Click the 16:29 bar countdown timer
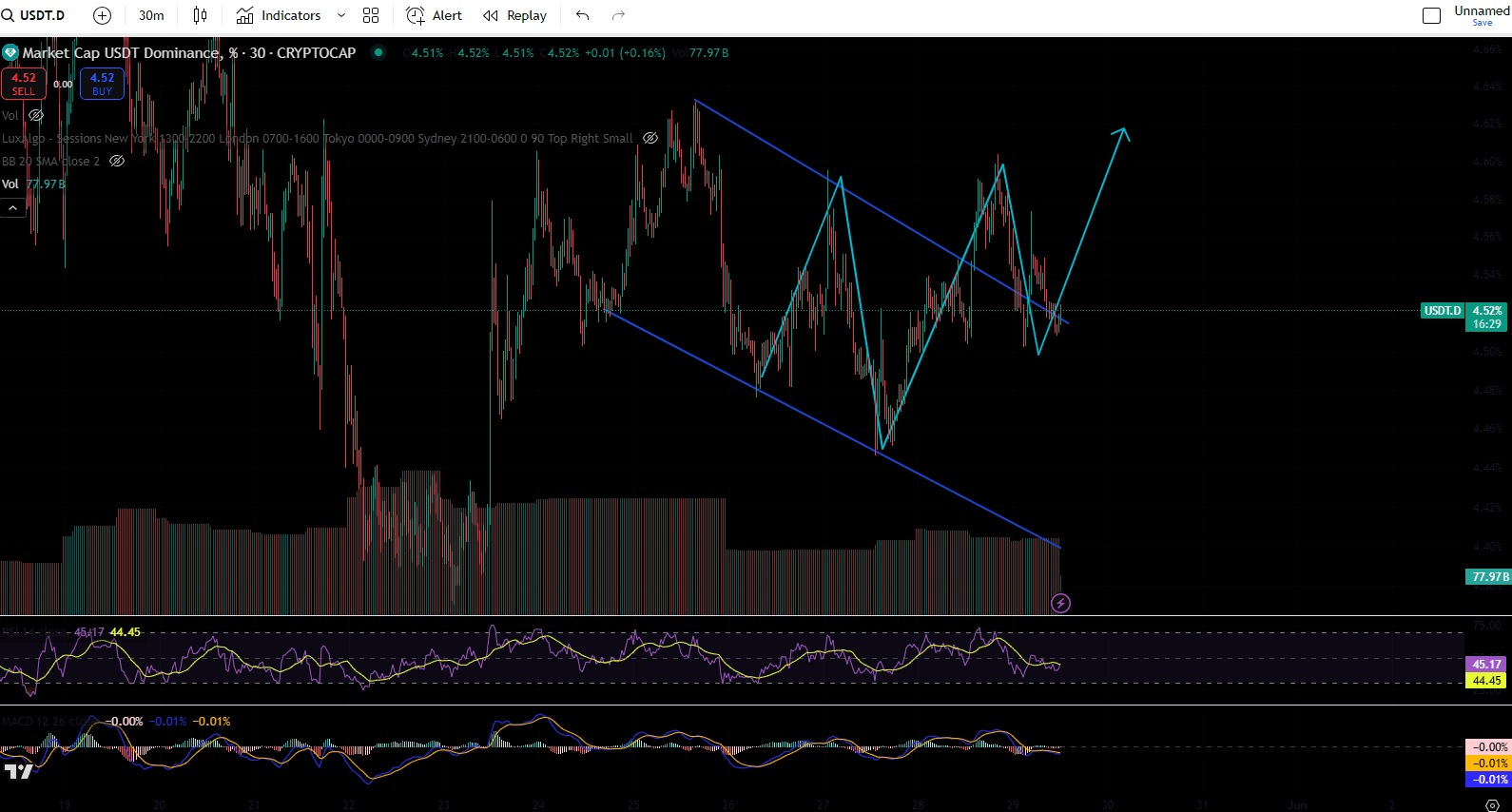 (1487, 324)
